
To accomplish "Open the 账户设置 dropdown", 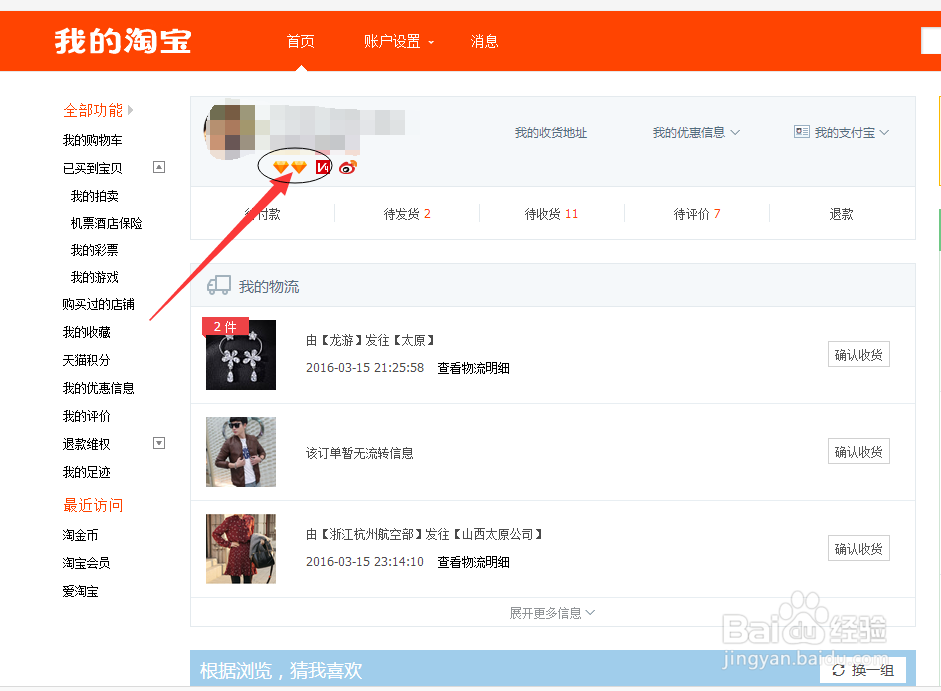I will [398, 41].
